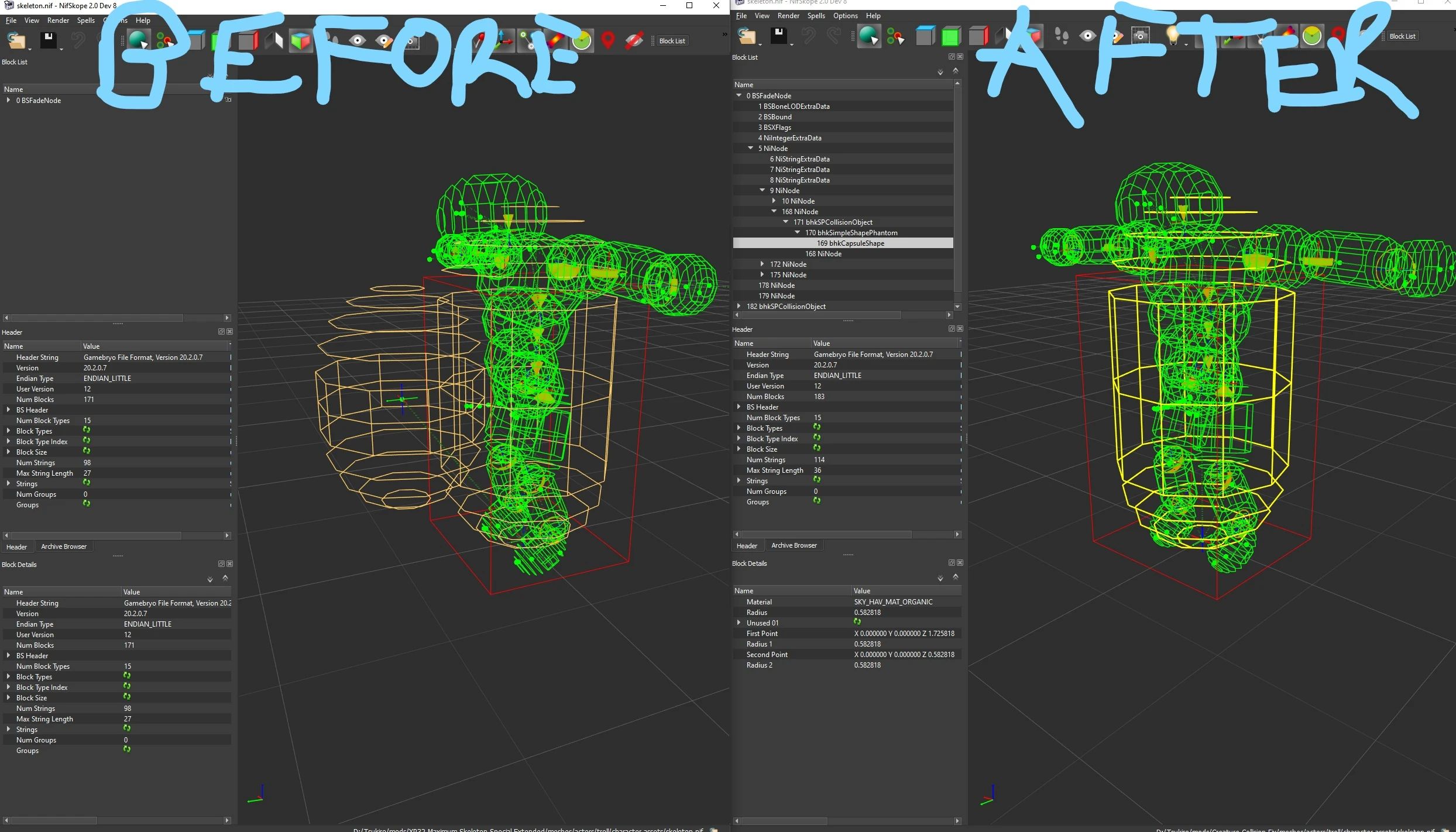This screenshot has width=1456, height=832.
Task: Expand BS Header row in right Header panel
Action: [x=739, y=407]
